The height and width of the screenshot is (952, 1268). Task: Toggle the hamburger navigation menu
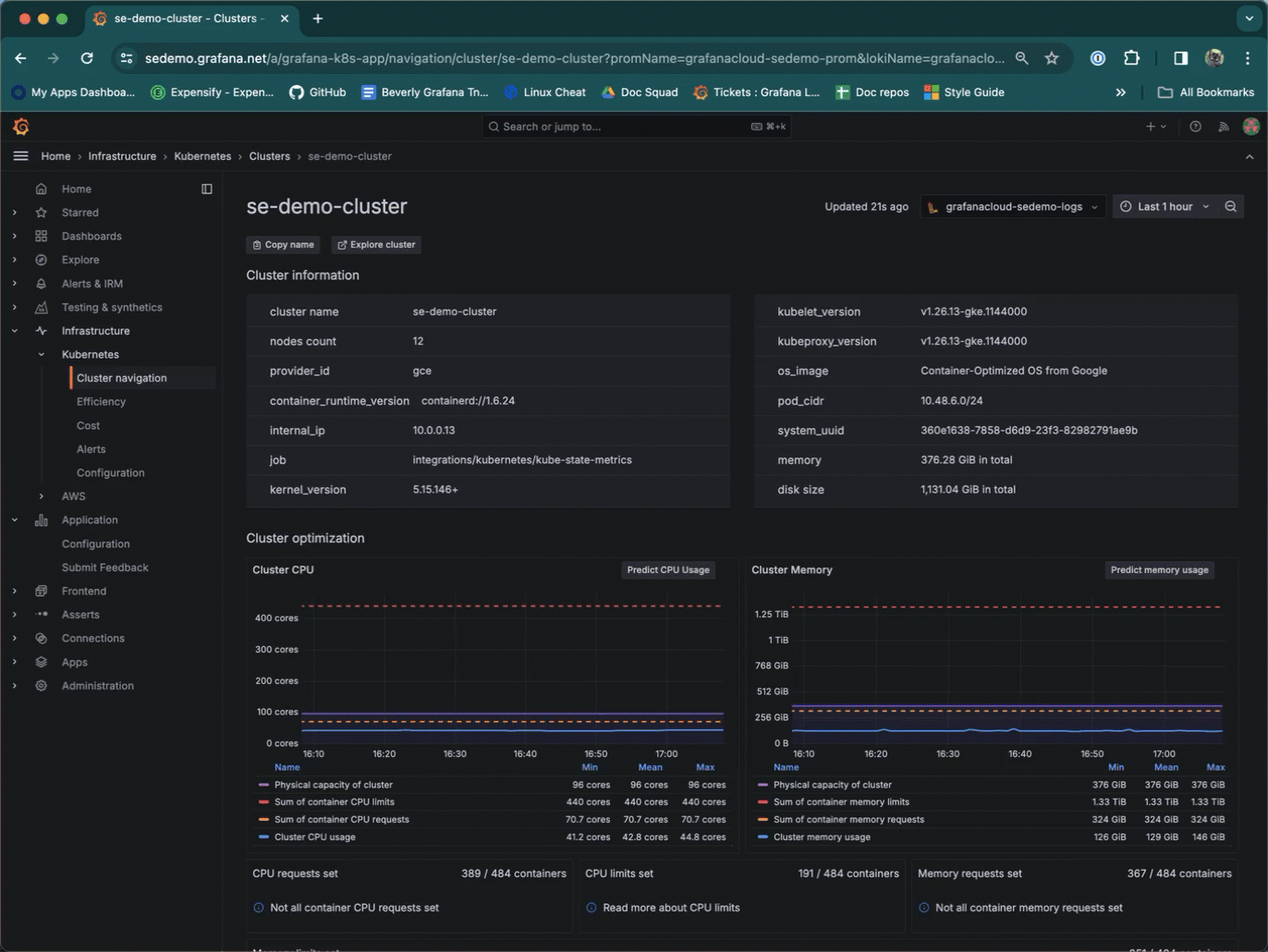(x=20, y=156)
